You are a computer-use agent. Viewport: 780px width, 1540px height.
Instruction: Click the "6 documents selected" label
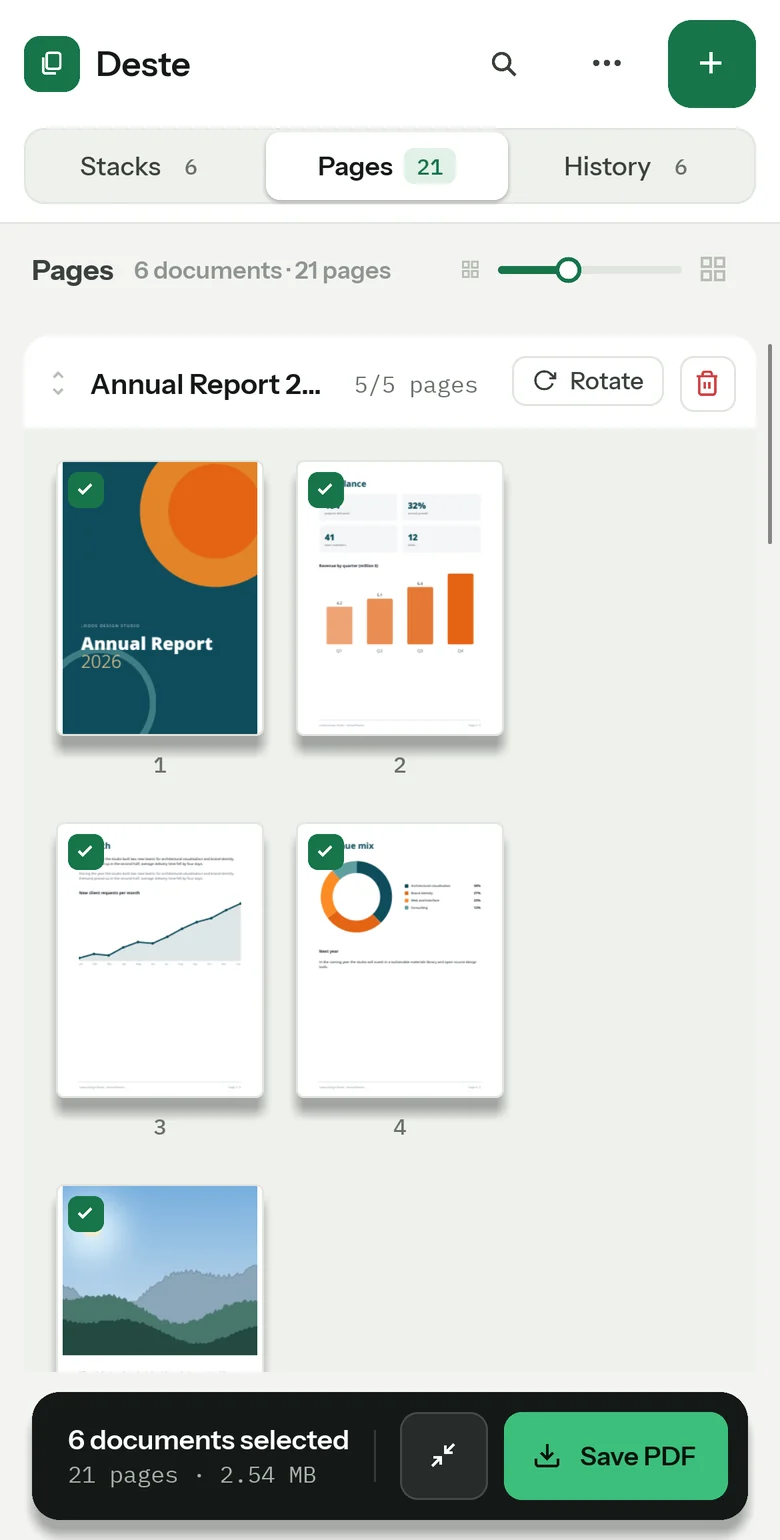(x=208, y=1440)
